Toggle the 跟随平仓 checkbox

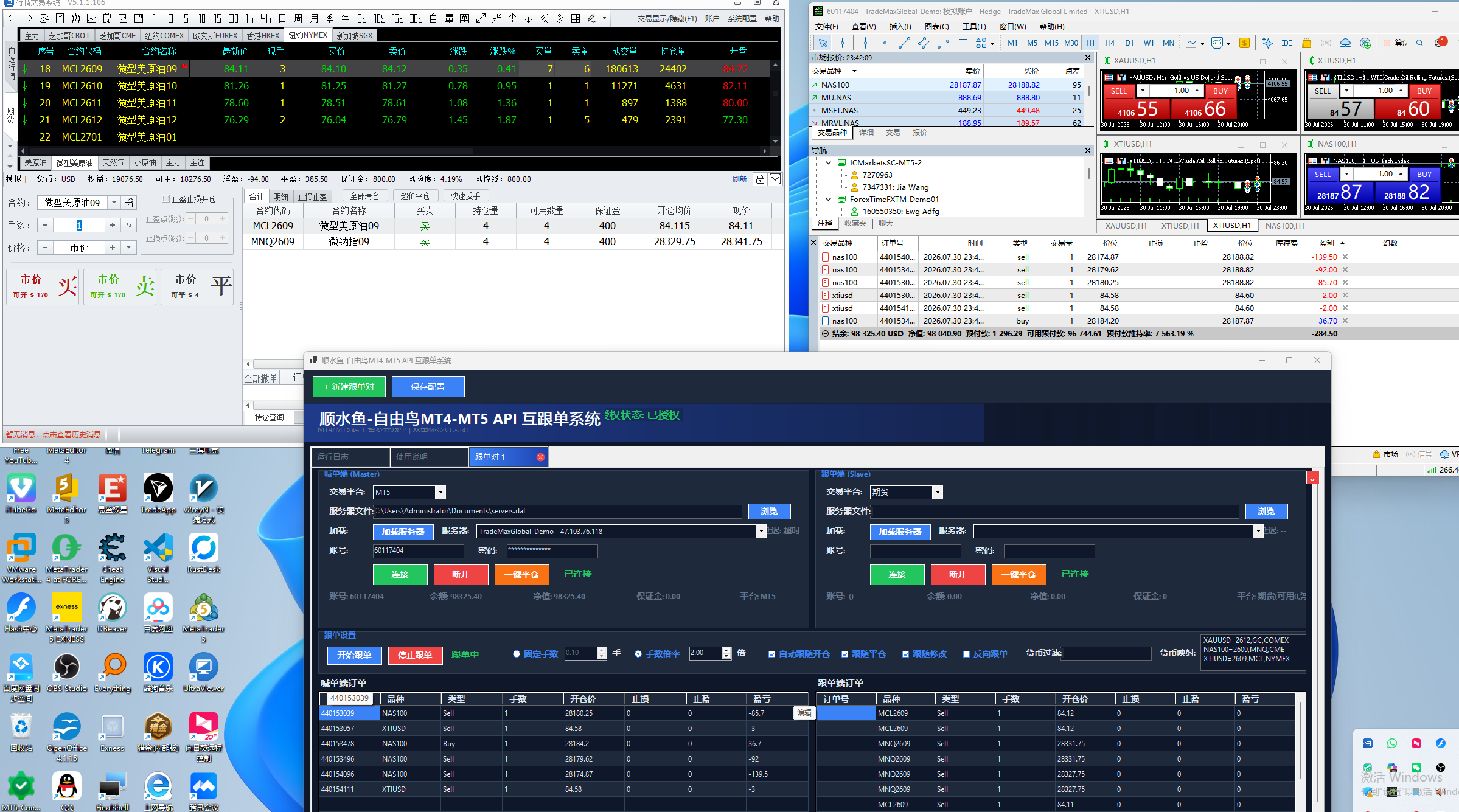pyautogui.click(x=844, y=654)
